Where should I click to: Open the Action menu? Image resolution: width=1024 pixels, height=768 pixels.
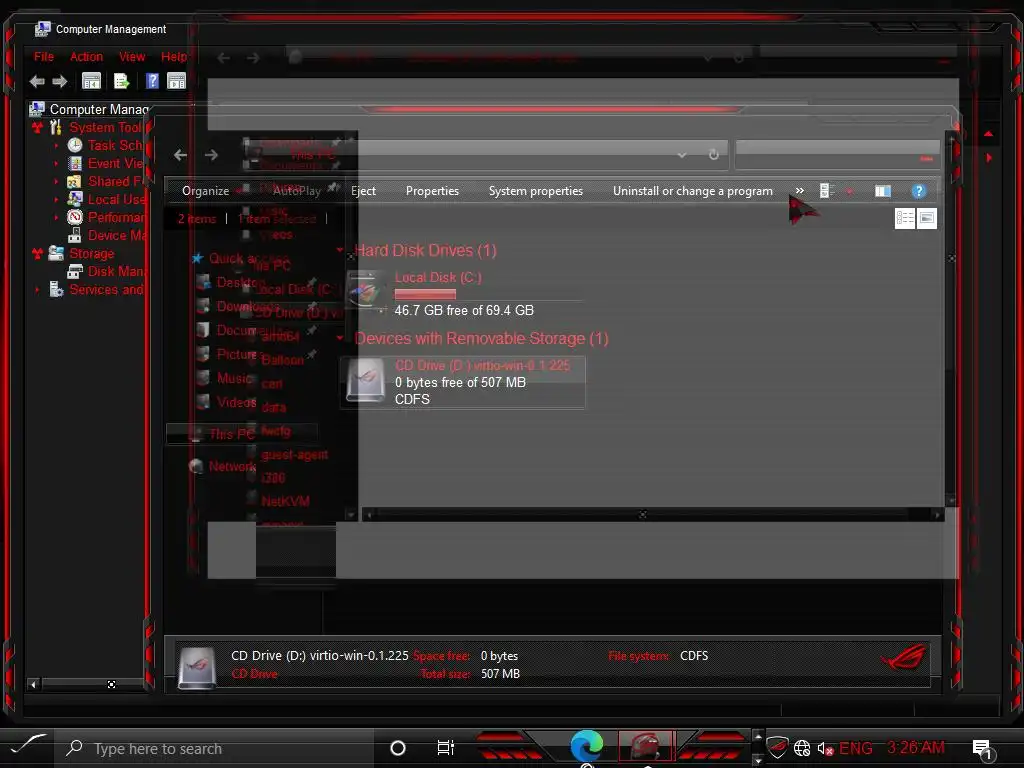(86, 57)
